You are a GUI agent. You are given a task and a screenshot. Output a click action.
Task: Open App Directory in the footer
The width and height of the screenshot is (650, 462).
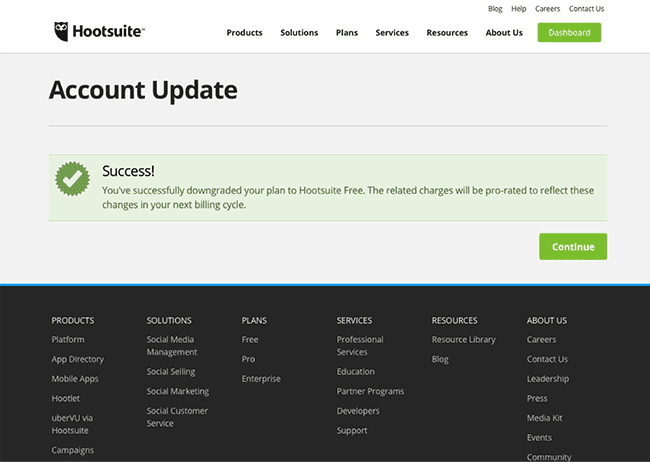point(78,359)
